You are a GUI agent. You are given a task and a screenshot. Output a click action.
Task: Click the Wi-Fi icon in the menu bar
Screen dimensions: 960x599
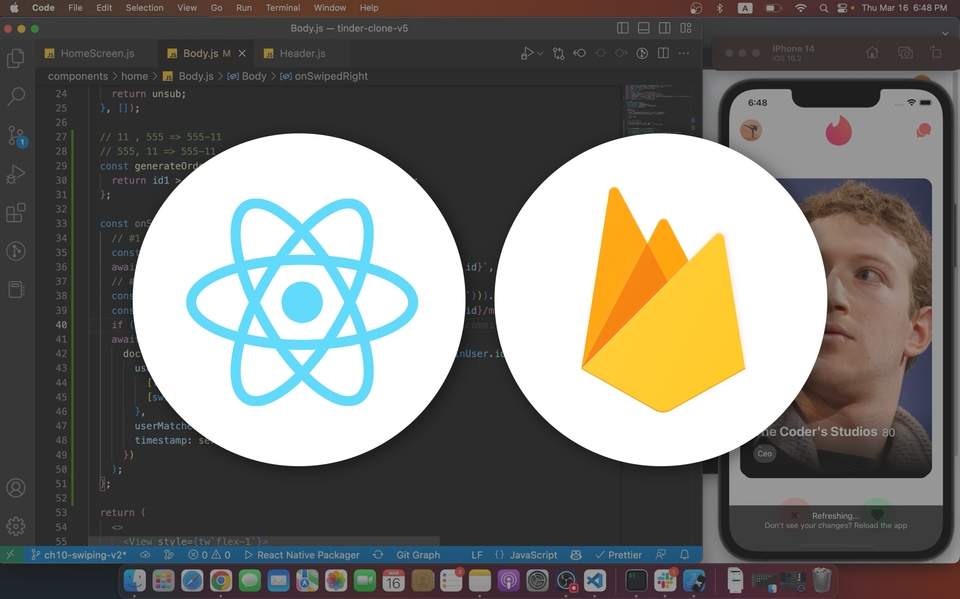pos(800,8)
